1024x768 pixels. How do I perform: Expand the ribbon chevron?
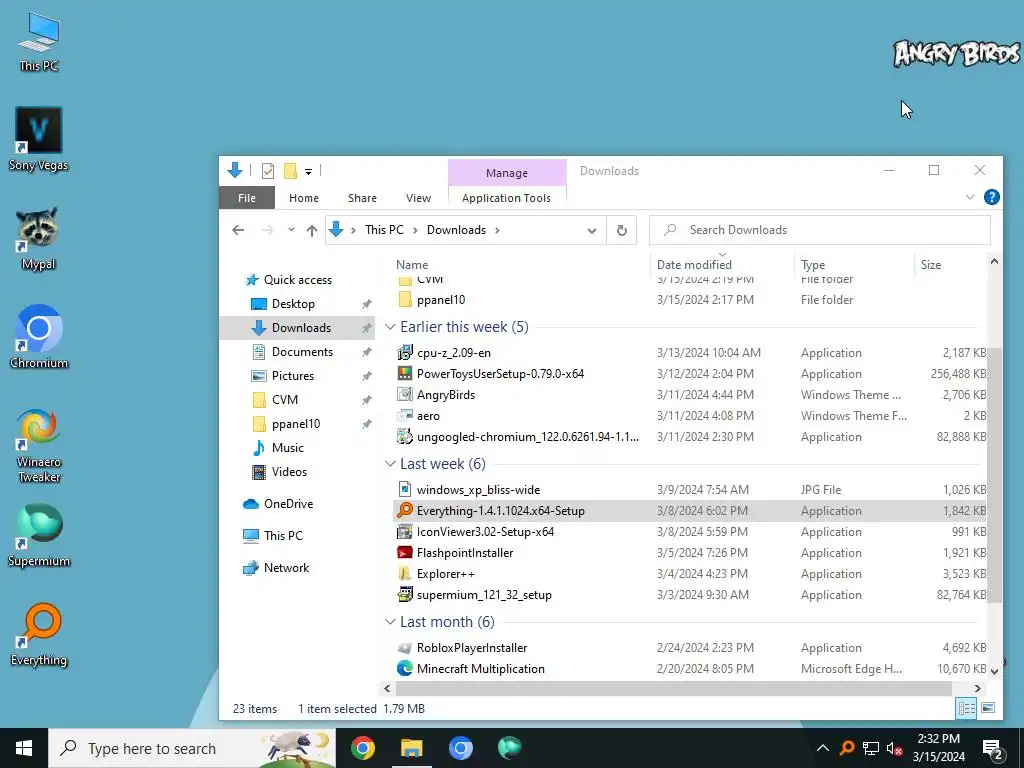970,197
